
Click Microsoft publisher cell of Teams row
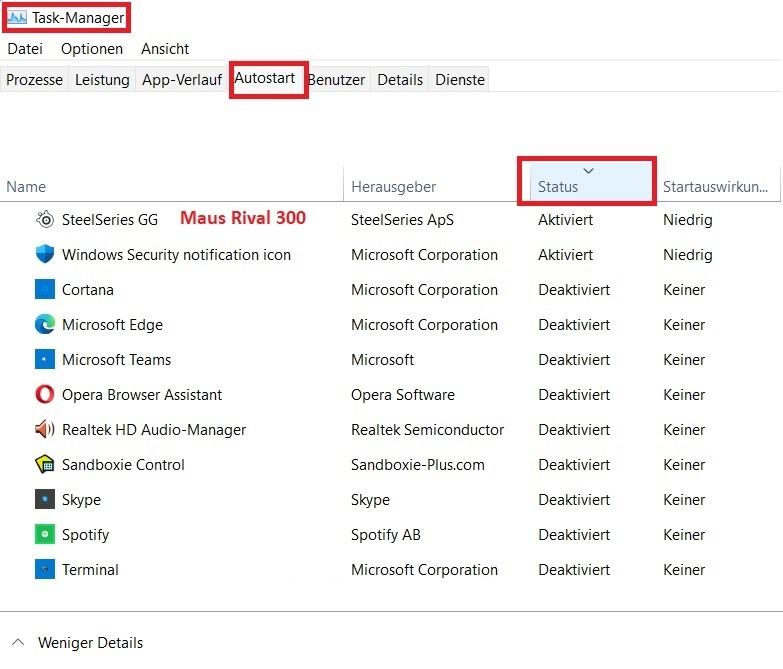tap(383, 359)
